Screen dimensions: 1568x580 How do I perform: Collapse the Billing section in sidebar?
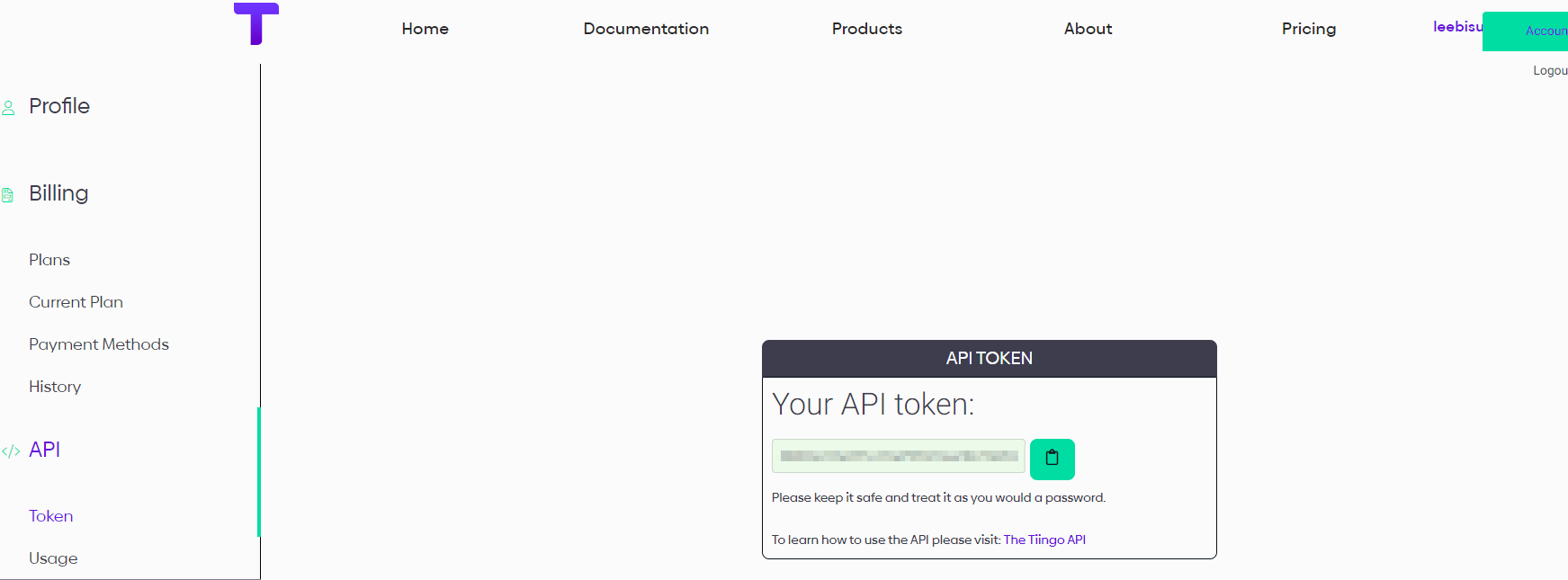pyautogui.click(x=58, y=193)
